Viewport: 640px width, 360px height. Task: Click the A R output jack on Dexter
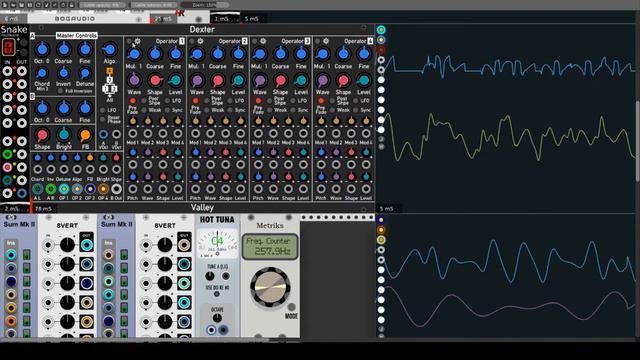(51, 189)
